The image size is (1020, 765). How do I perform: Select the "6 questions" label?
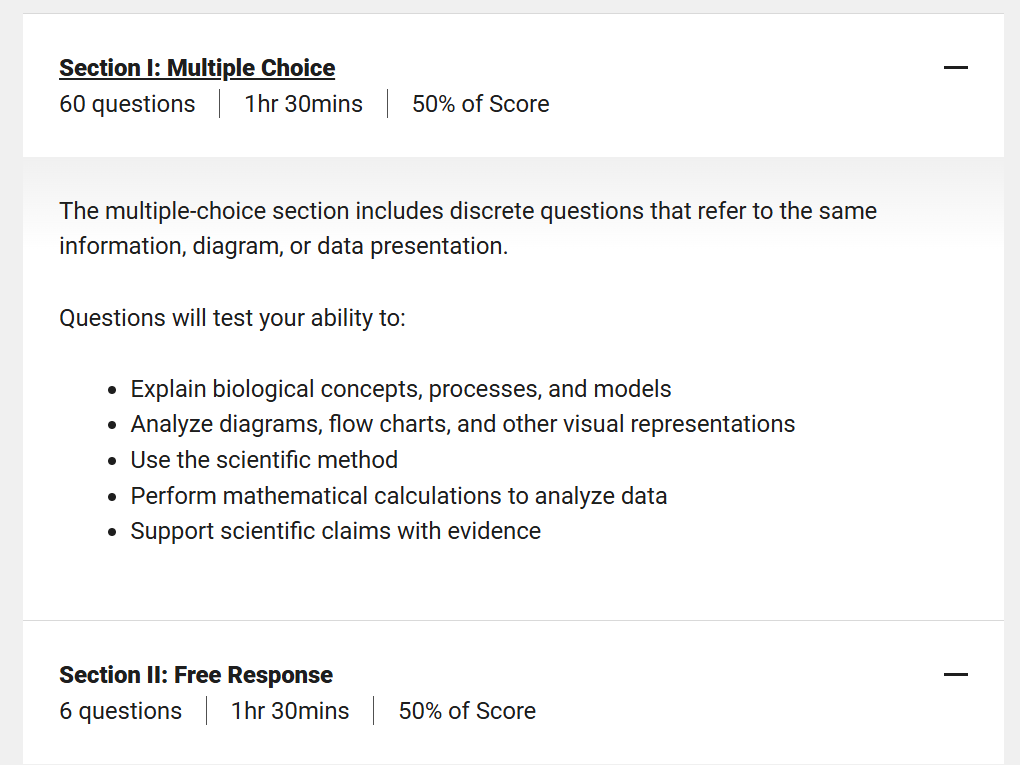point(120,711)
